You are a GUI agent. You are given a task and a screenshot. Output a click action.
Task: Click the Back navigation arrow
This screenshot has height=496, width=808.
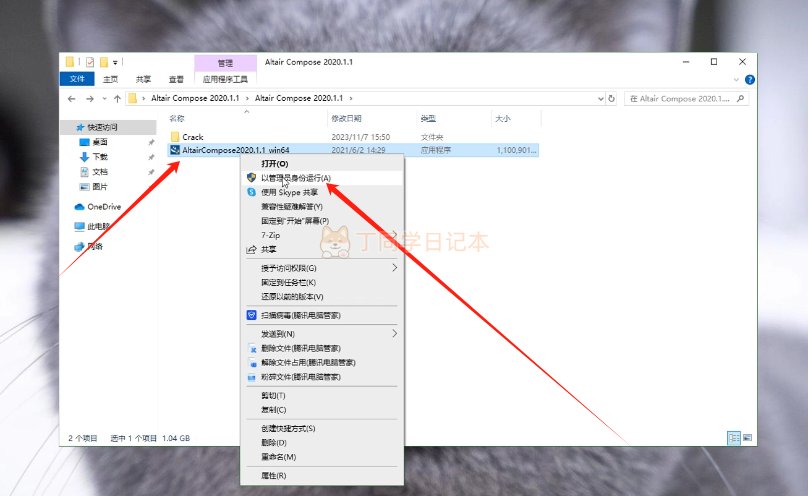coord(72,98)
